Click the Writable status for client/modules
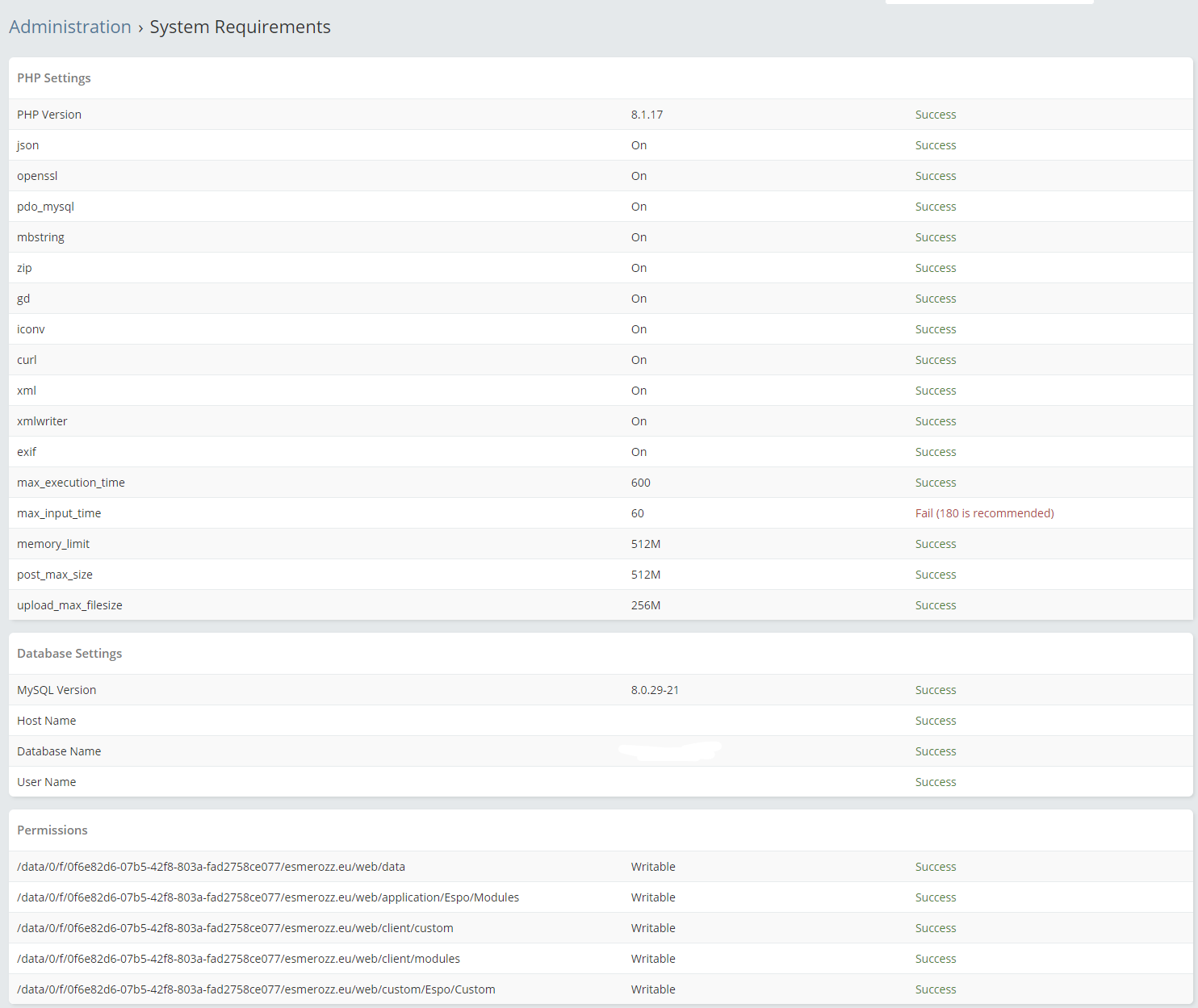The width and height of the screenshot is (1198, 1008). pyautogui.click(x=653, y=959)
